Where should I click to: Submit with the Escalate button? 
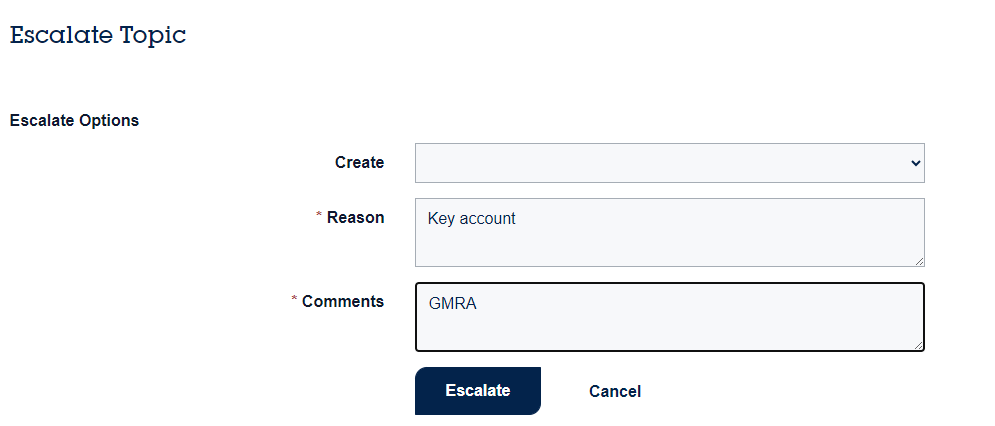coord(478,390)
